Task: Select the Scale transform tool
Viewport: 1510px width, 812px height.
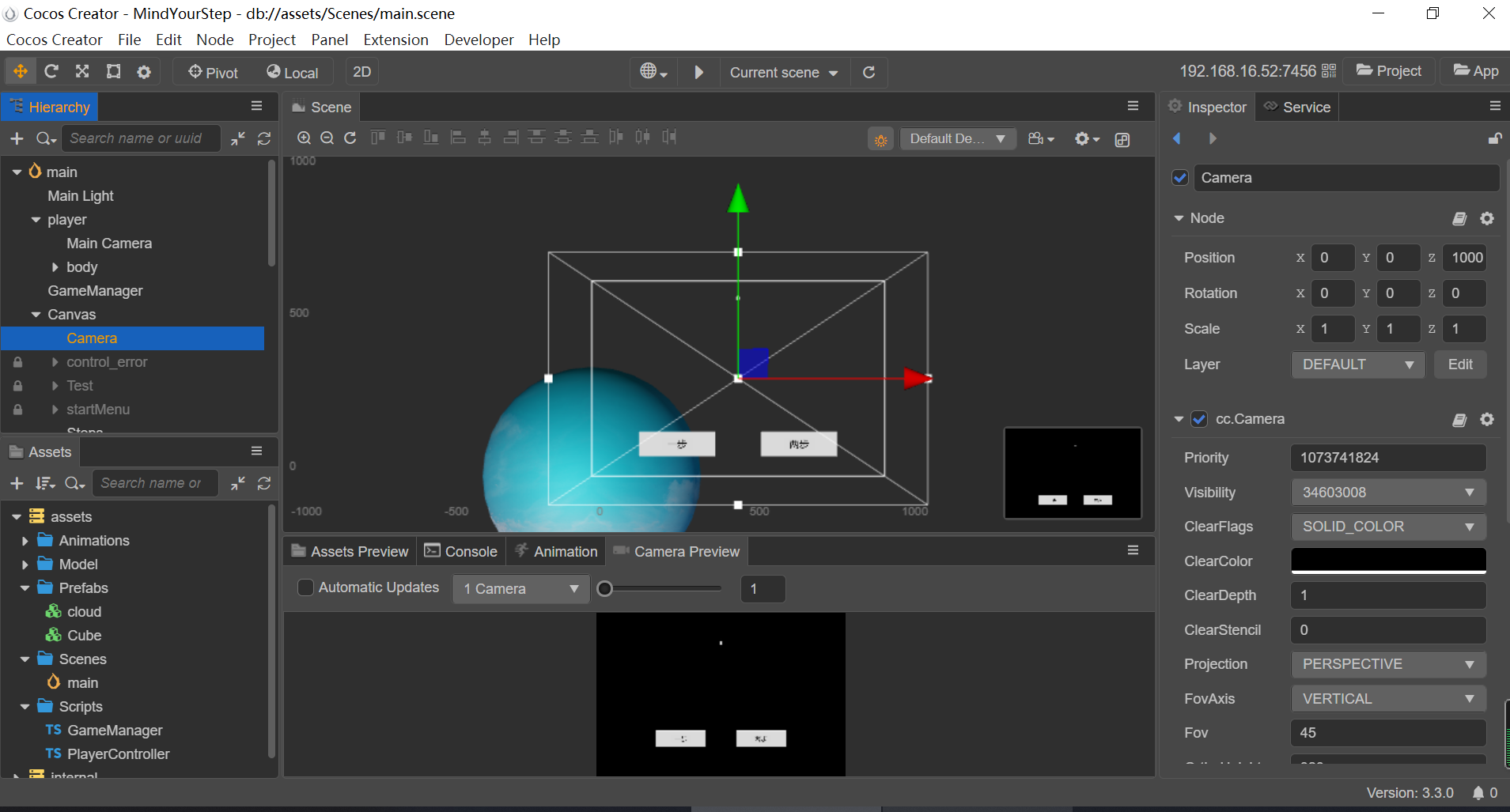Action: click(x=82, y=72)
